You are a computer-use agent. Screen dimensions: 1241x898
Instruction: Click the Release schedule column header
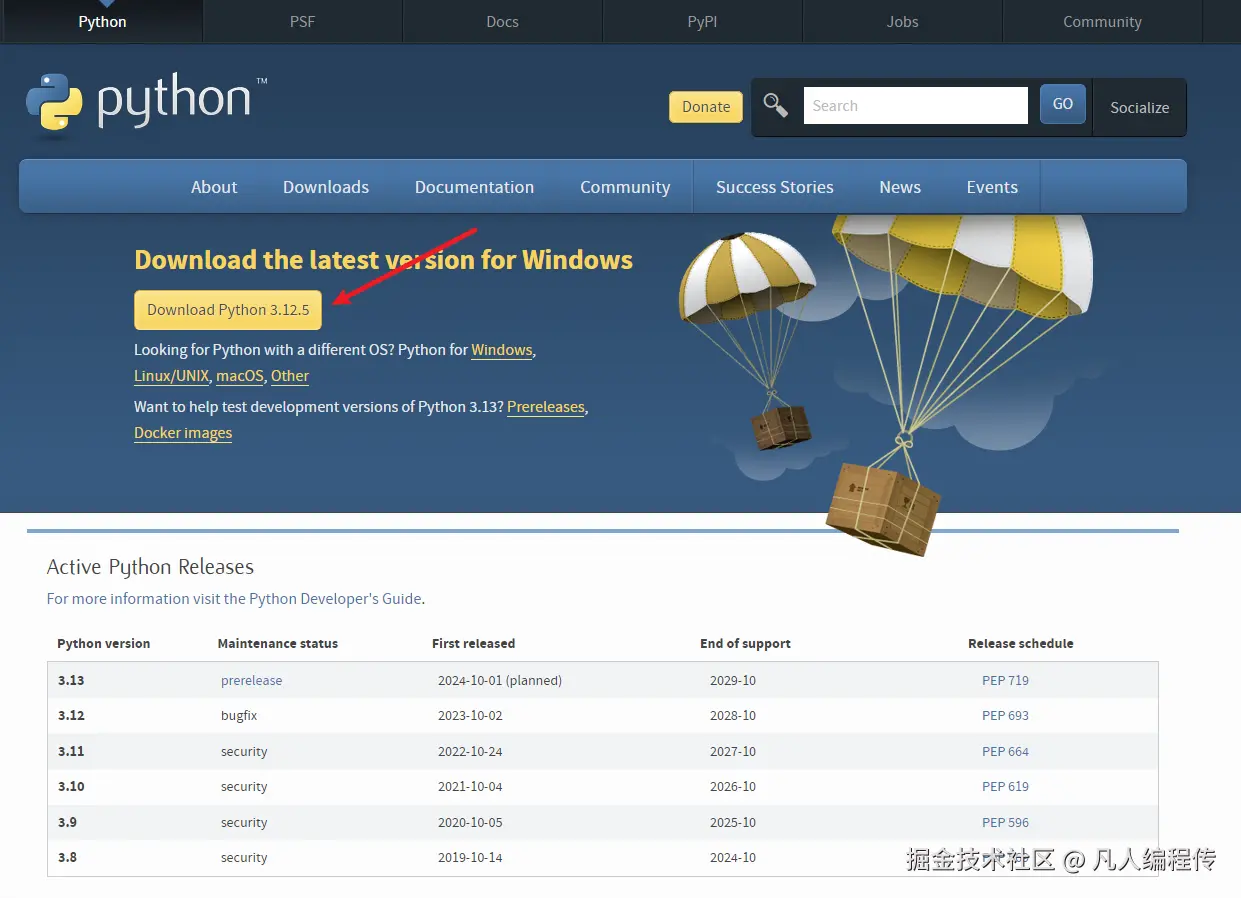[1020, 643]
